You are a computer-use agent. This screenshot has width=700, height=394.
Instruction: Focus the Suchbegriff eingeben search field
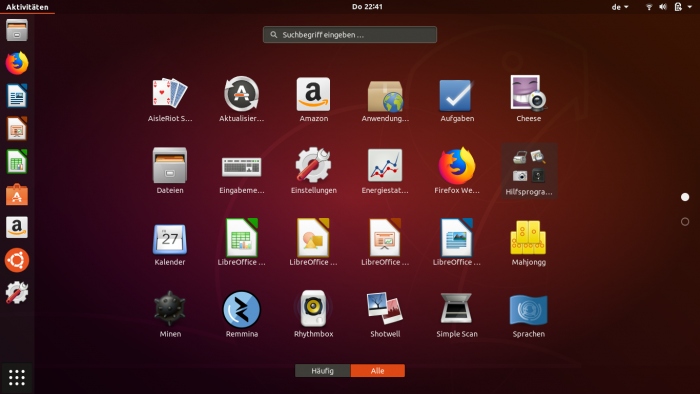pyautogui.click(x=350, y=35)
